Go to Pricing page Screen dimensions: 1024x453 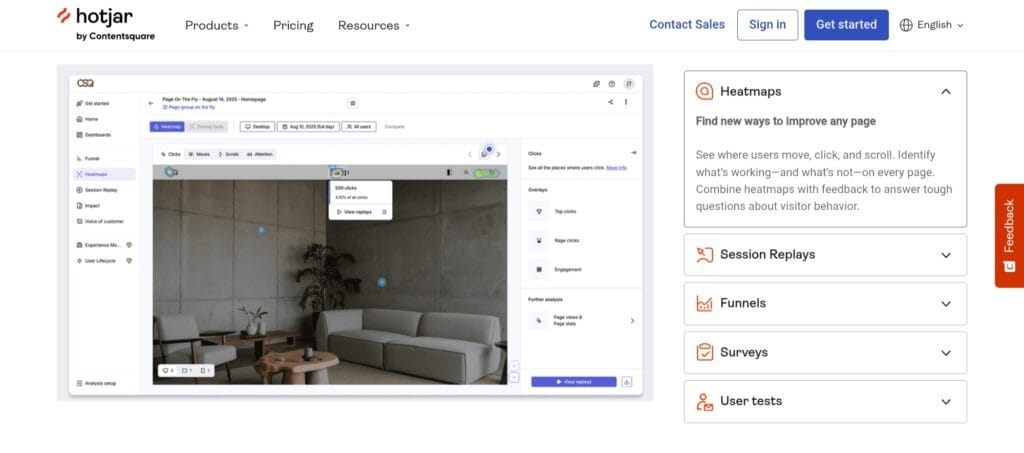point(293,25)
